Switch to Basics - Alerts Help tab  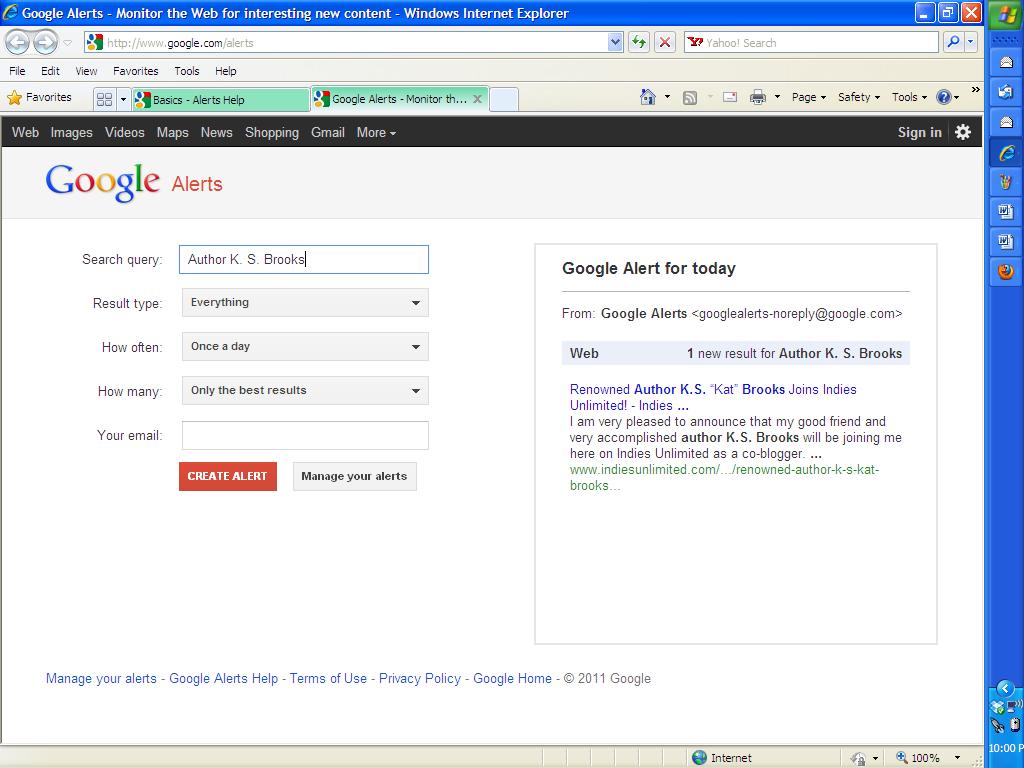[220, 99]
